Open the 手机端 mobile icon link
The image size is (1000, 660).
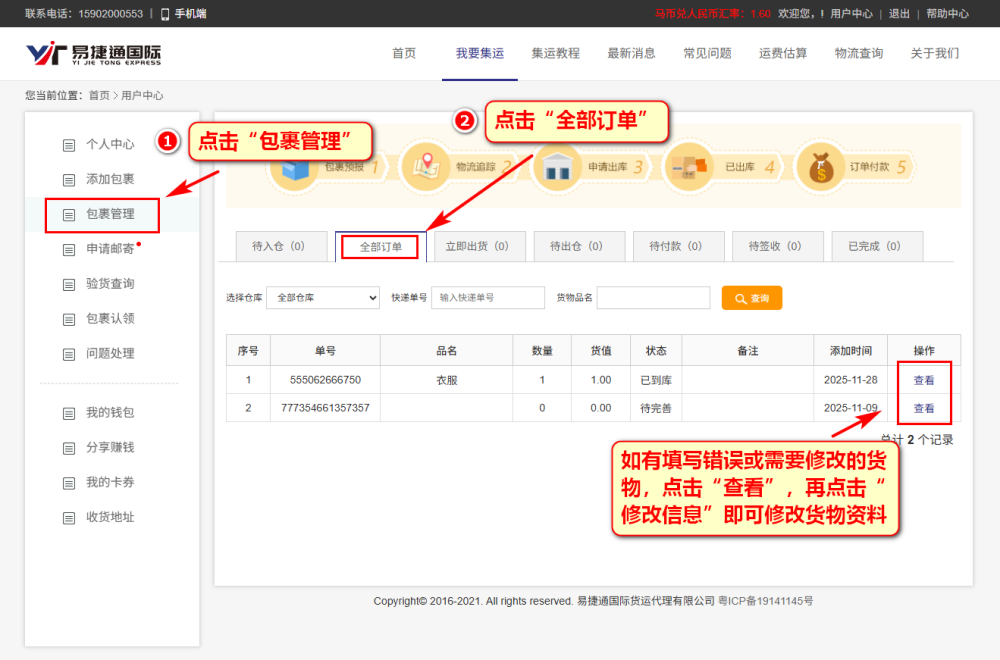point(183,13)
